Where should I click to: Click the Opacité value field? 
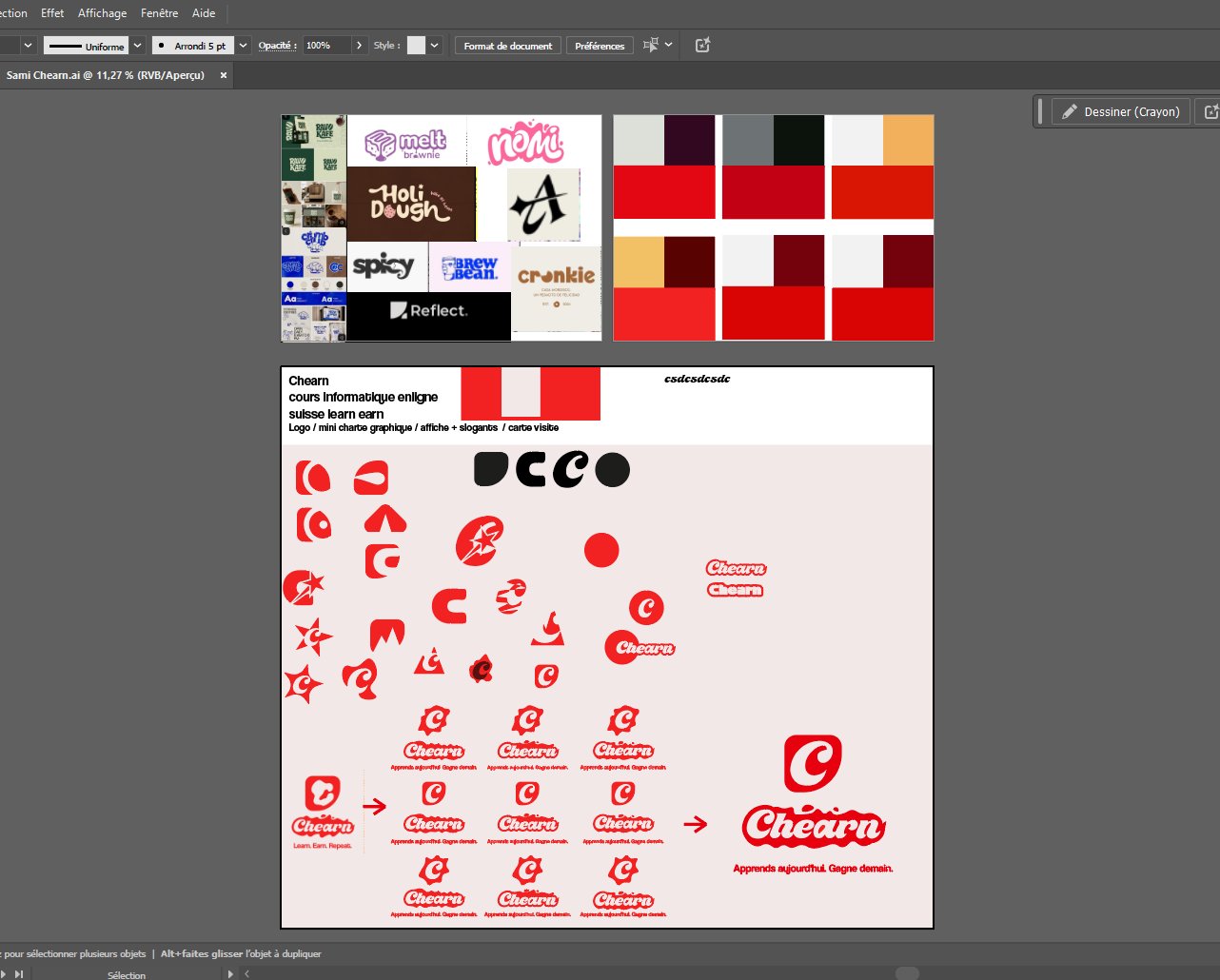[x=327, y=46]
